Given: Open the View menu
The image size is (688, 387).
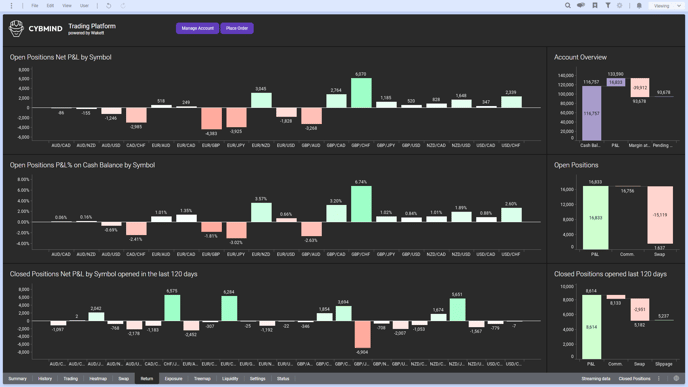Looking at the screenshot, I should 67,6.
